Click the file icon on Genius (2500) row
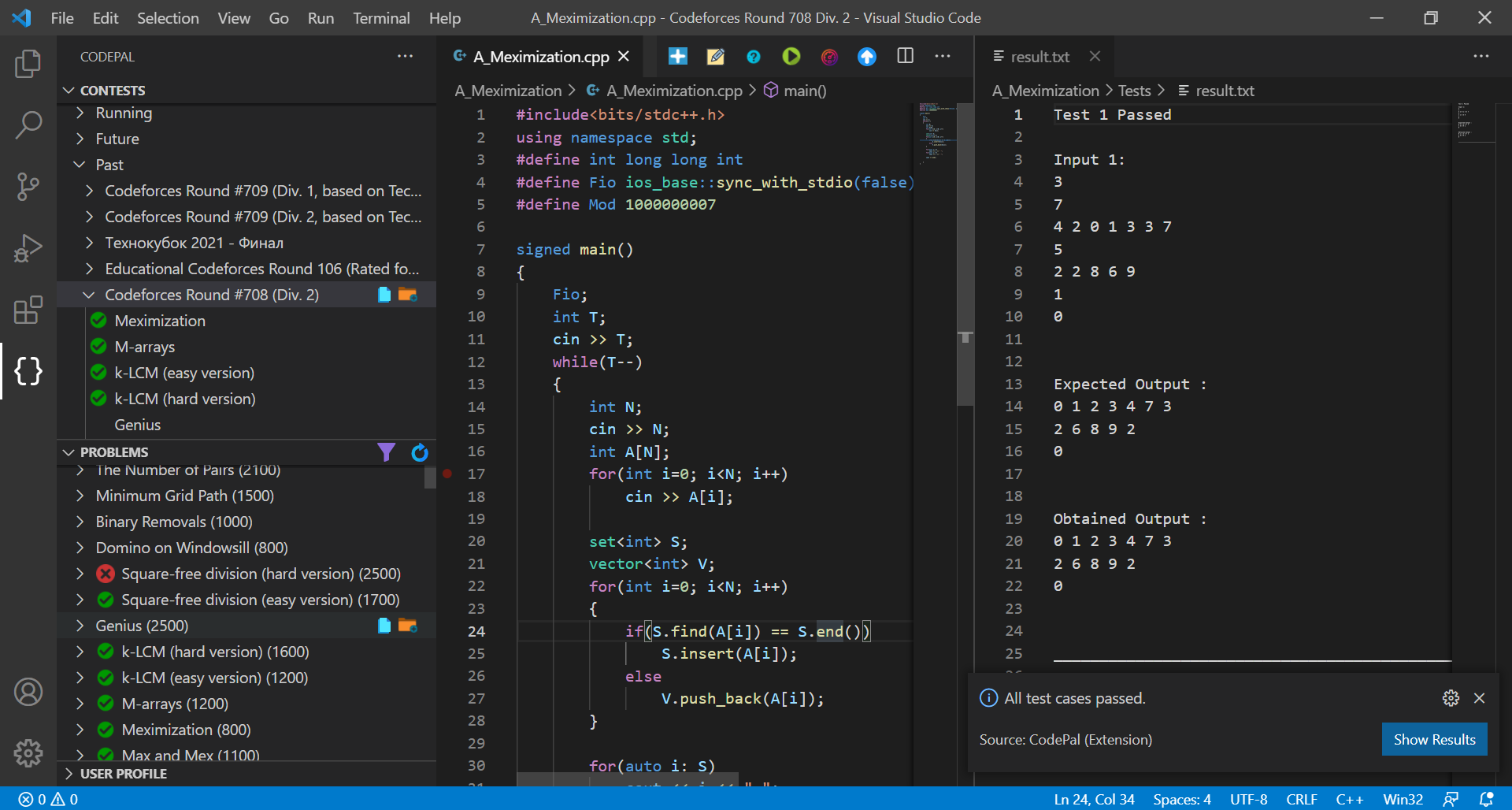 coord(384,626)
